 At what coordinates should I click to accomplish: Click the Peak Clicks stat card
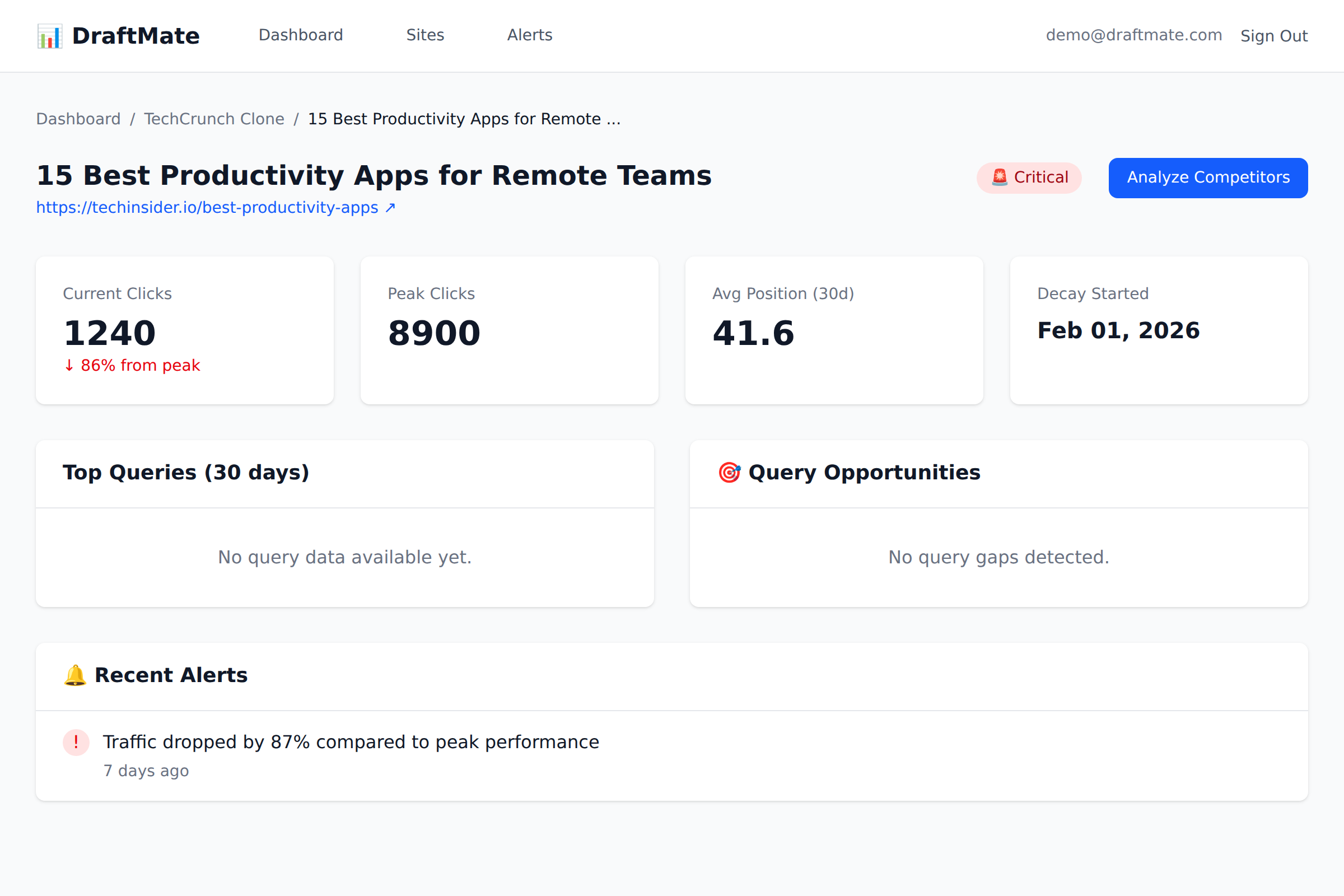[x=510, y=330]
